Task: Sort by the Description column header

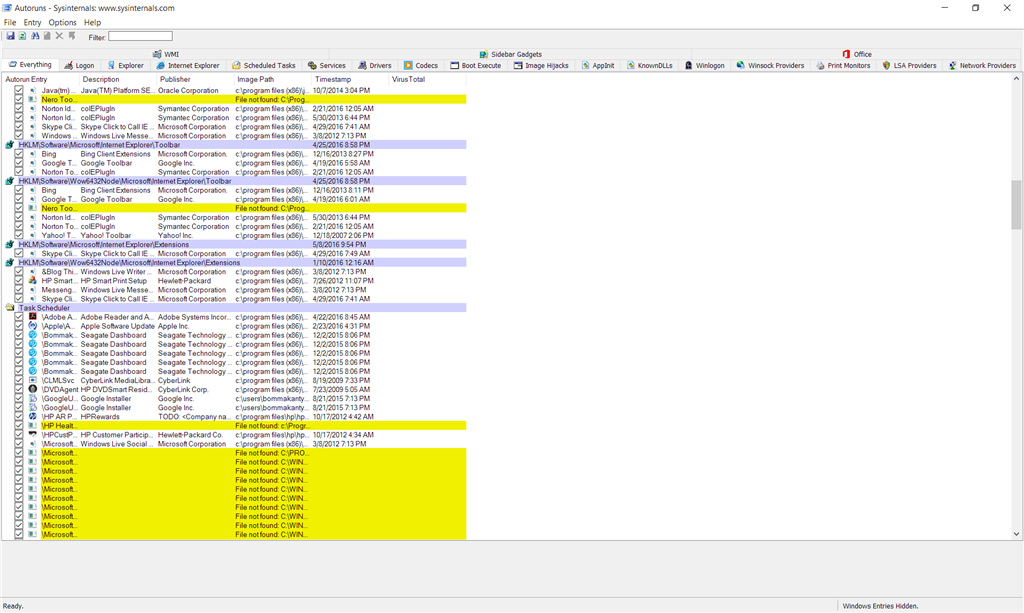Action: point(118,79)
